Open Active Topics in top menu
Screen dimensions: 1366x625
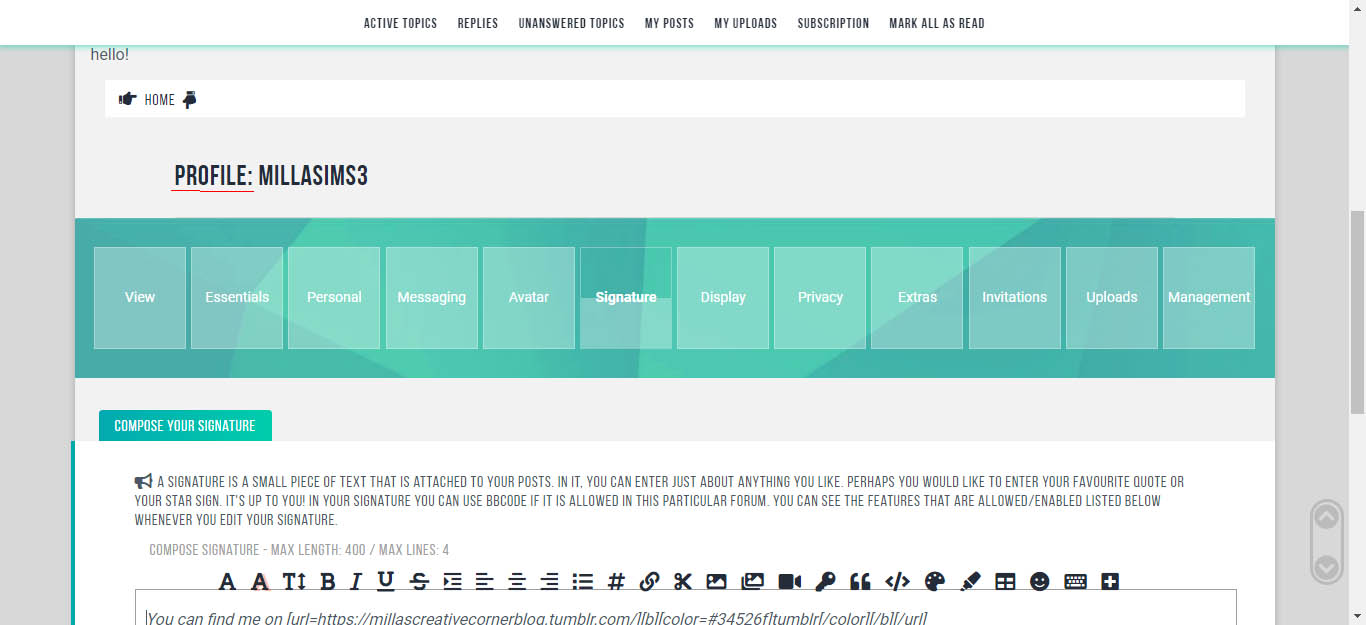(400, 23)
